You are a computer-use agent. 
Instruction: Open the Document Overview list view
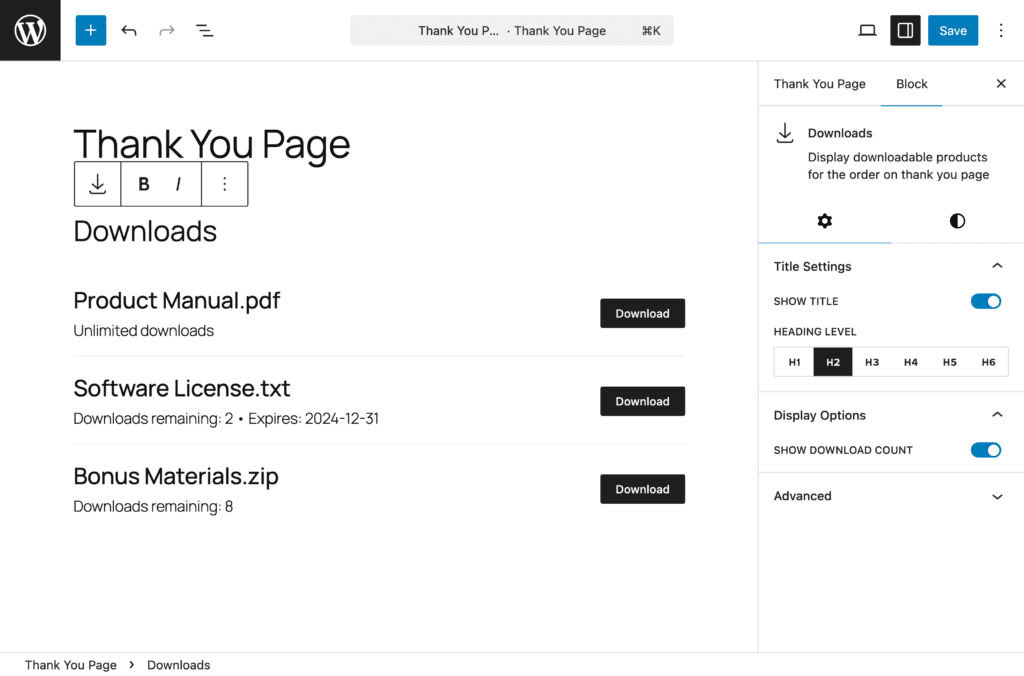(x=204, y=30)
